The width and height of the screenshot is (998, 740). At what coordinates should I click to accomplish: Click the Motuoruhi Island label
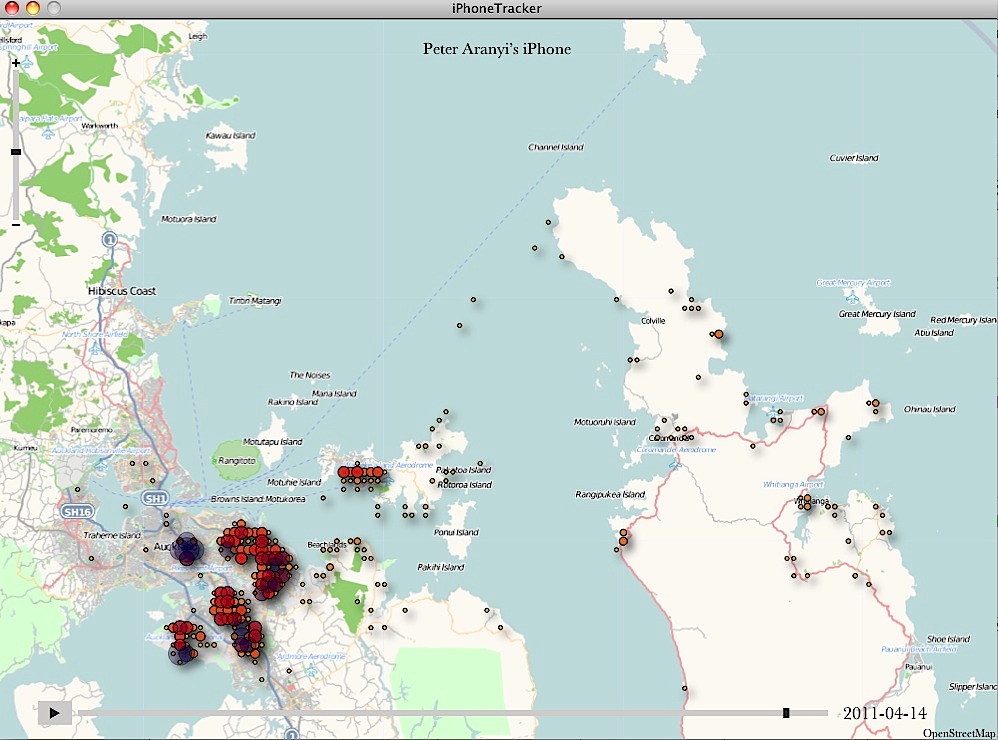(x=605, y=422)
